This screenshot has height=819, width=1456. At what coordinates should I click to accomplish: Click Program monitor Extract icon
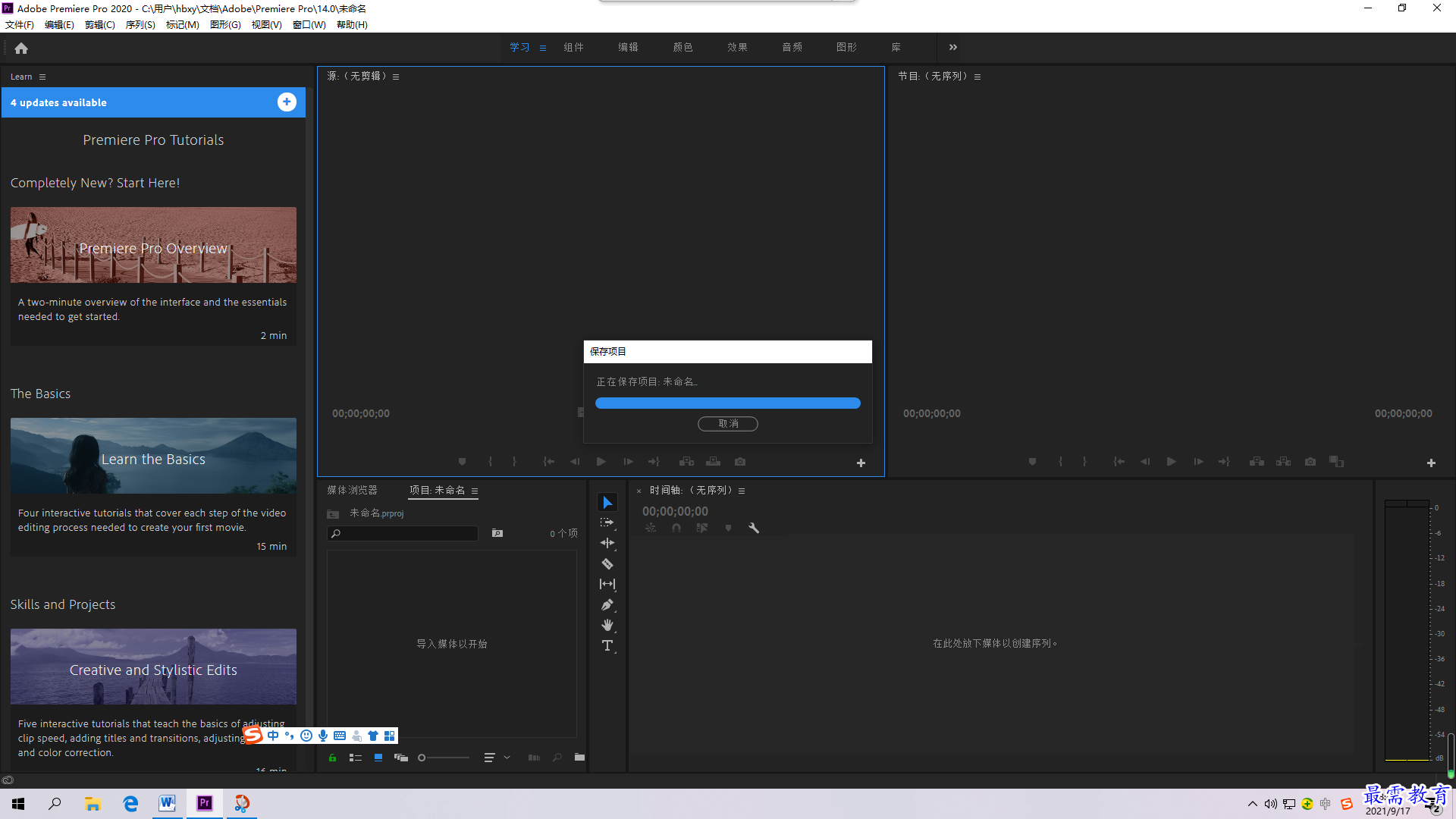point(1283,461)
